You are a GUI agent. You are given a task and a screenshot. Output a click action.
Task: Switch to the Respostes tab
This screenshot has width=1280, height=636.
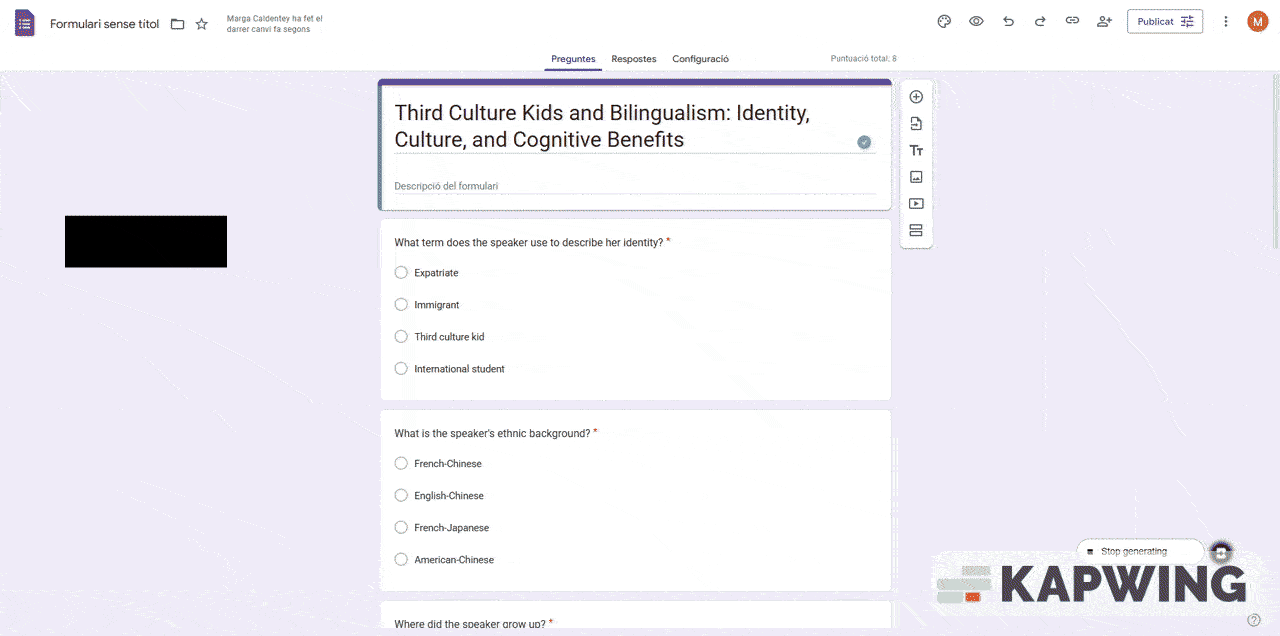click(634, 59)
